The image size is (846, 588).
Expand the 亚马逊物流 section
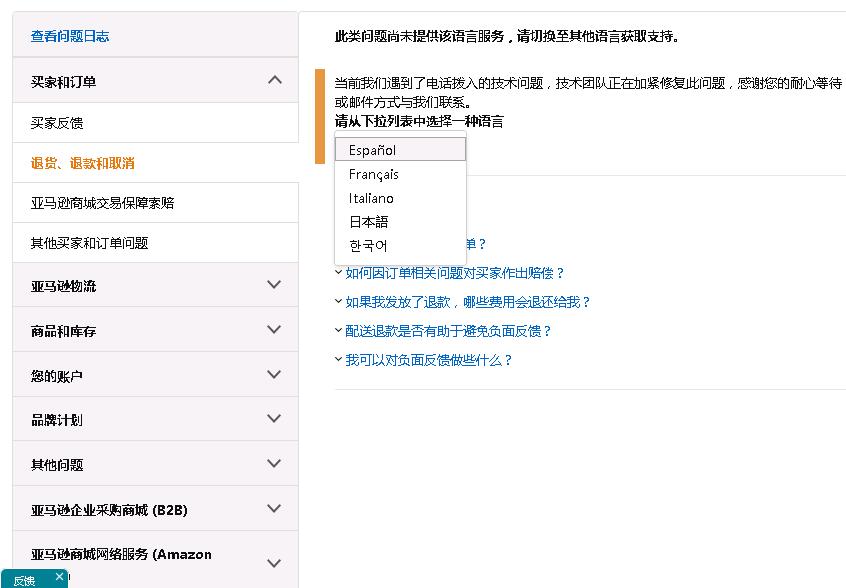275,285
